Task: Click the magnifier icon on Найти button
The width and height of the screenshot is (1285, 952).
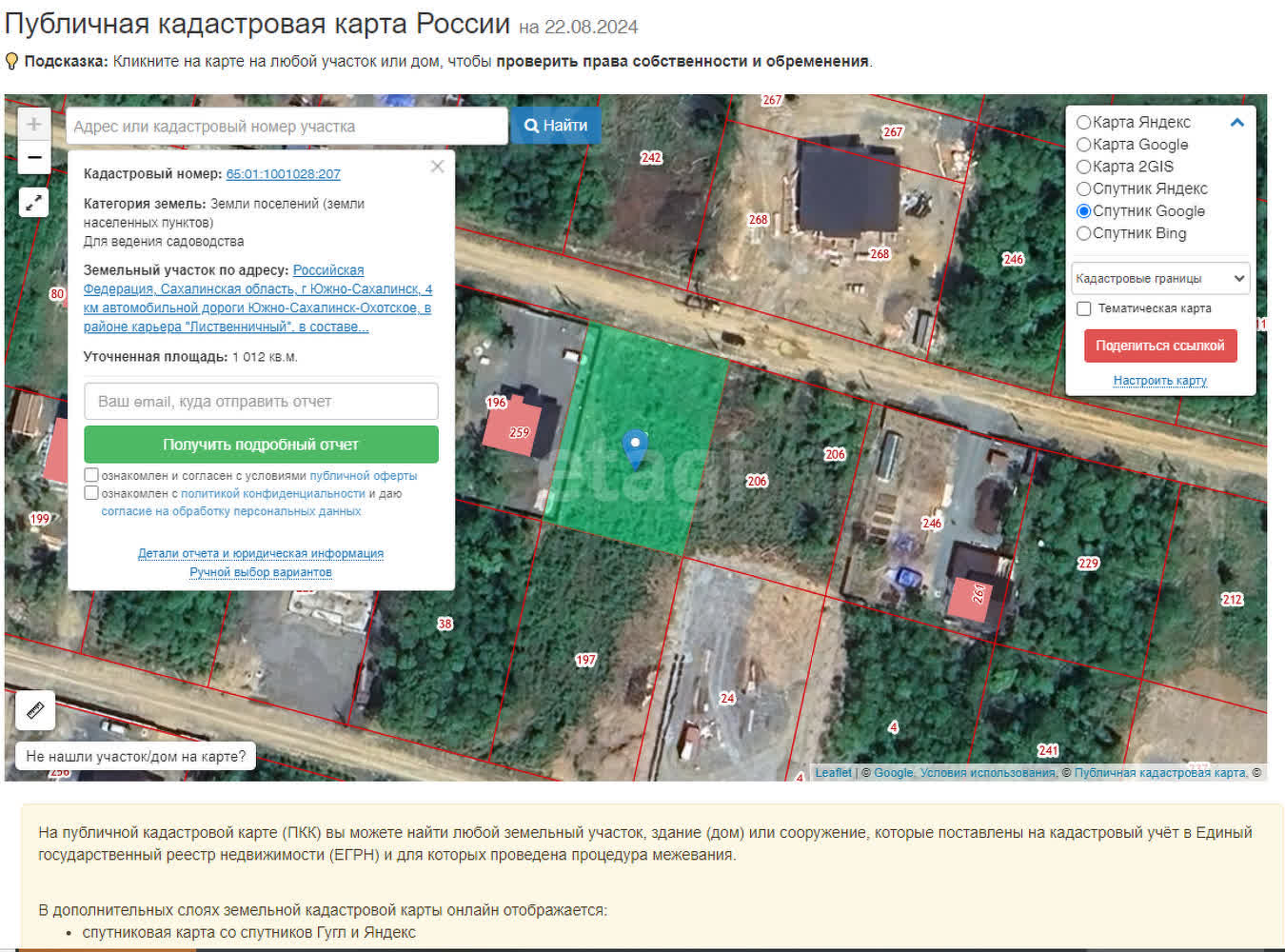Action: point(531,125)
